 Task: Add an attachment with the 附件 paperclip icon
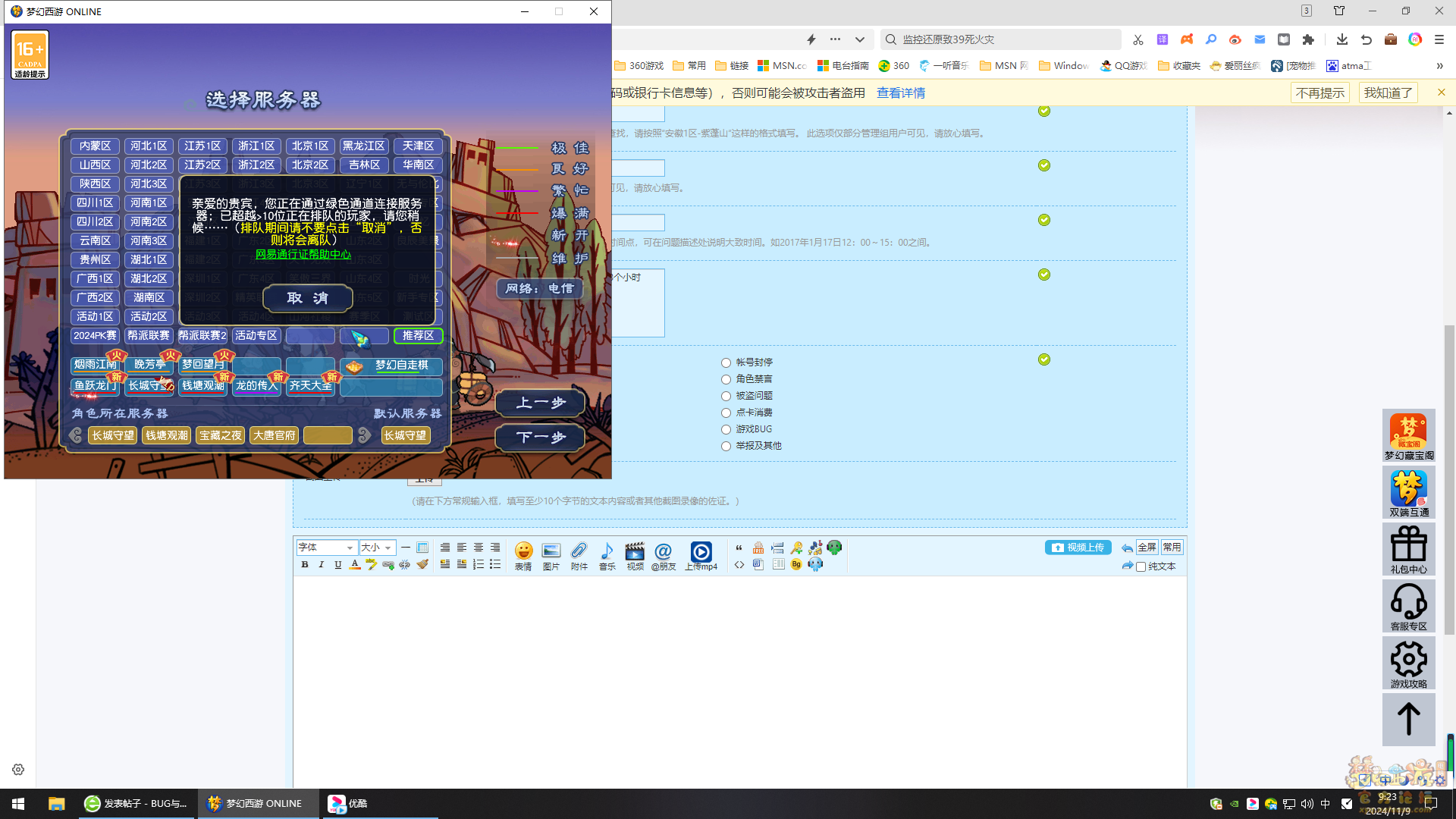pos(579,556)
